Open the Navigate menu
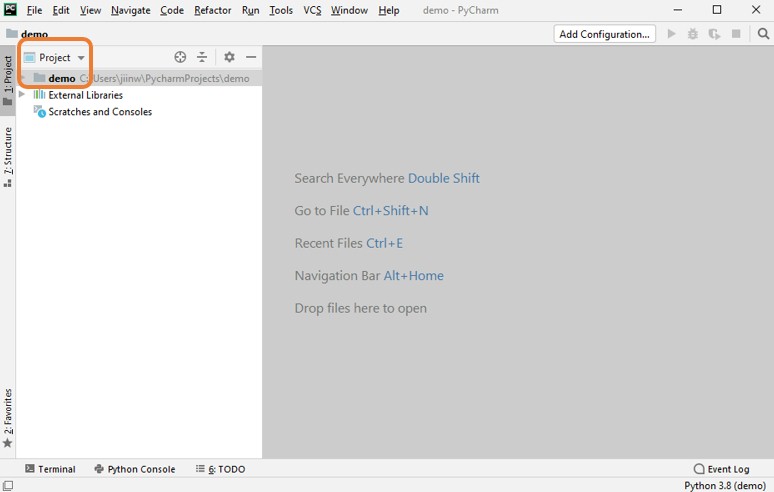Viewport: 774px width, 492px height. (130, 10)
